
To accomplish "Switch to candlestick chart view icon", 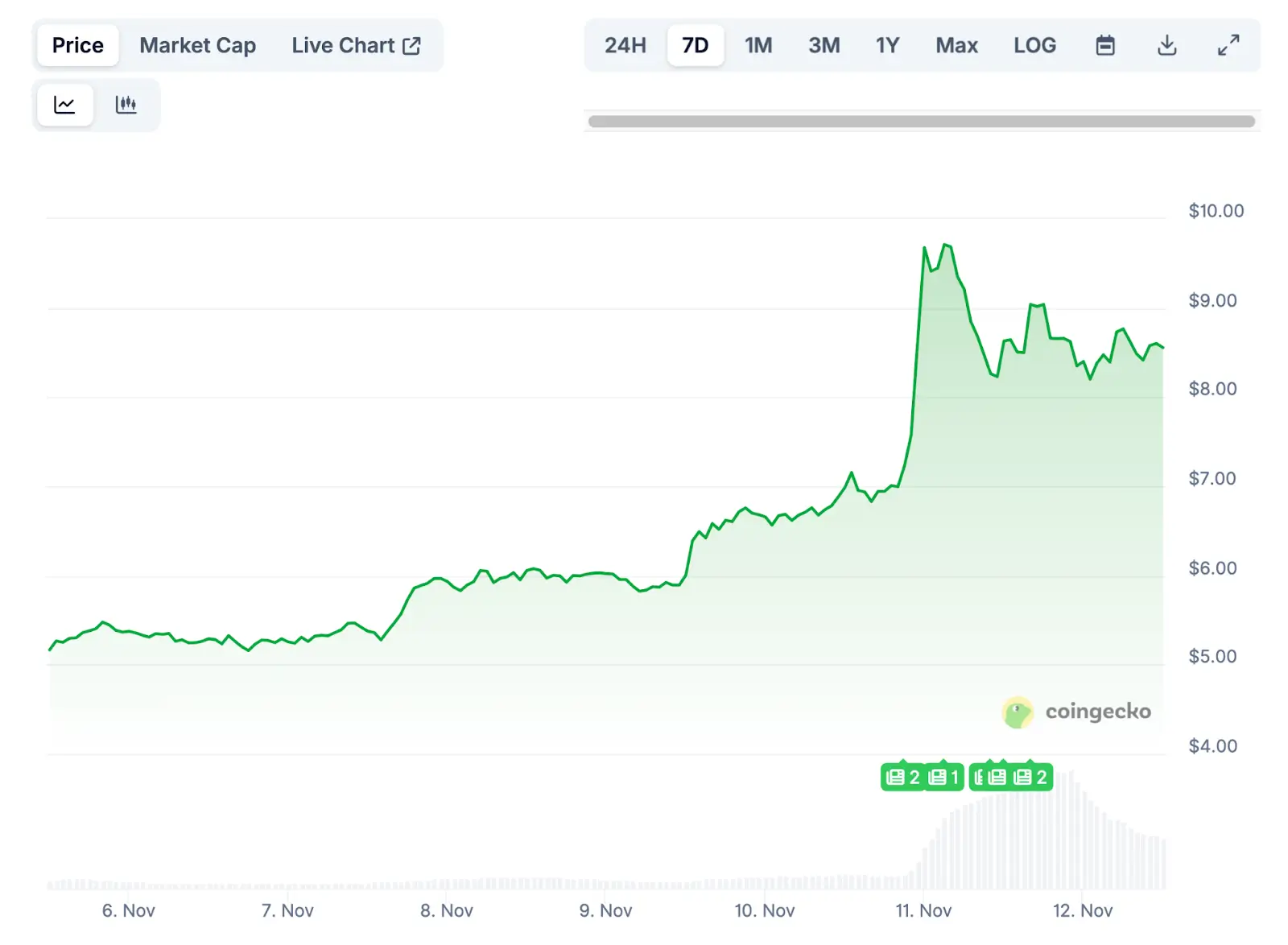I will click(126, 105).
